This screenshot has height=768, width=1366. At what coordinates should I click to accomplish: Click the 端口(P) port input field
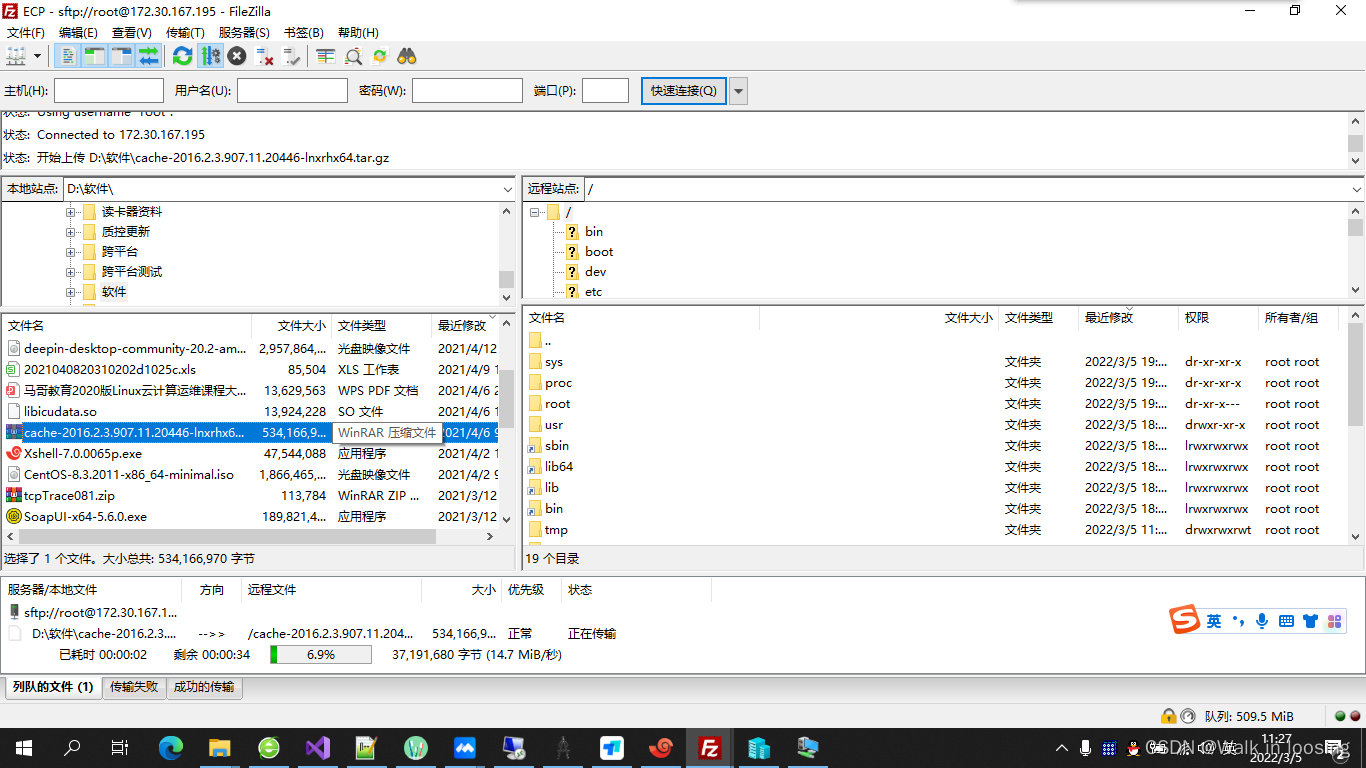605,91
